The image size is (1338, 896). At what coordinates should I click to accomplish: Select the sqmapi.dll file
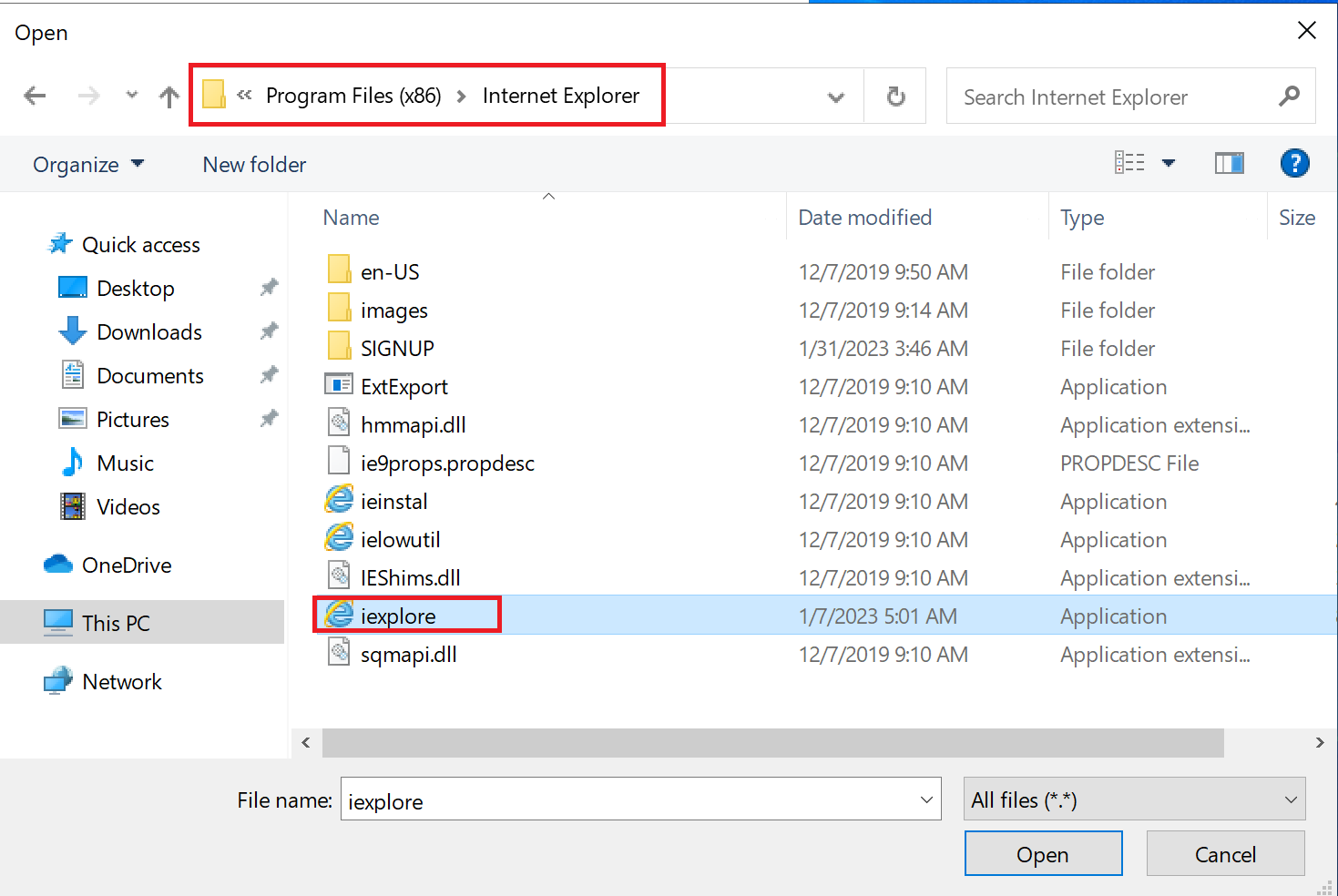(x=408, y=655)
